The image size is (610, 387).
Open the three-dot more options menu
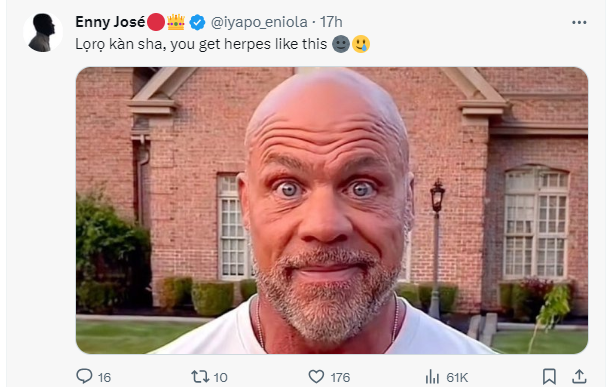(x=579, y=23)
